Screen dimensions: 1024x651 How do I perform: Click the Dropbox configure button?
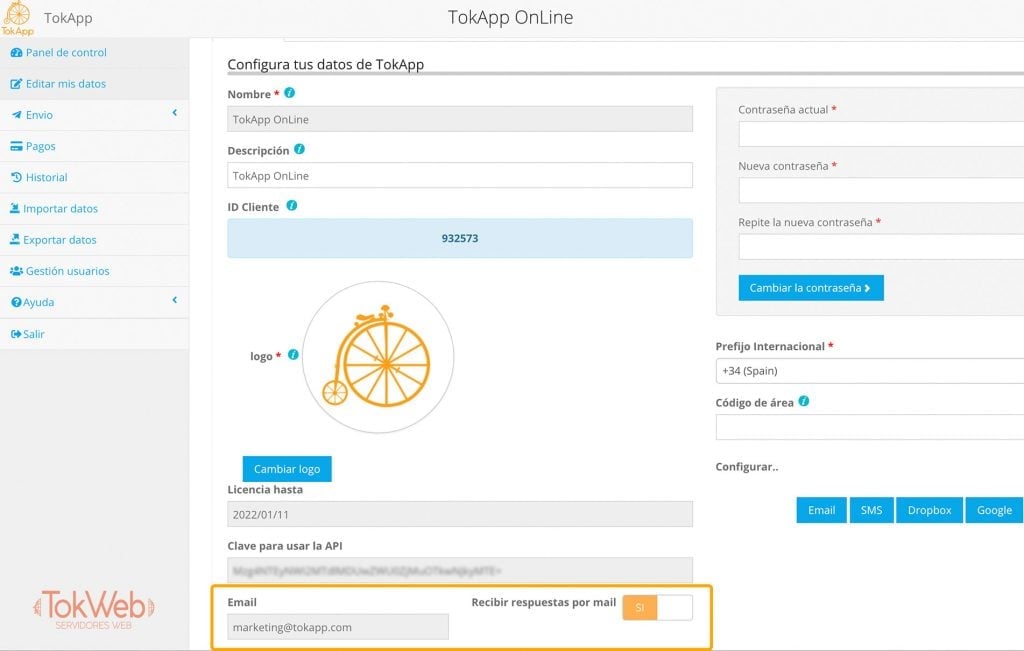[x=929, y=510]
